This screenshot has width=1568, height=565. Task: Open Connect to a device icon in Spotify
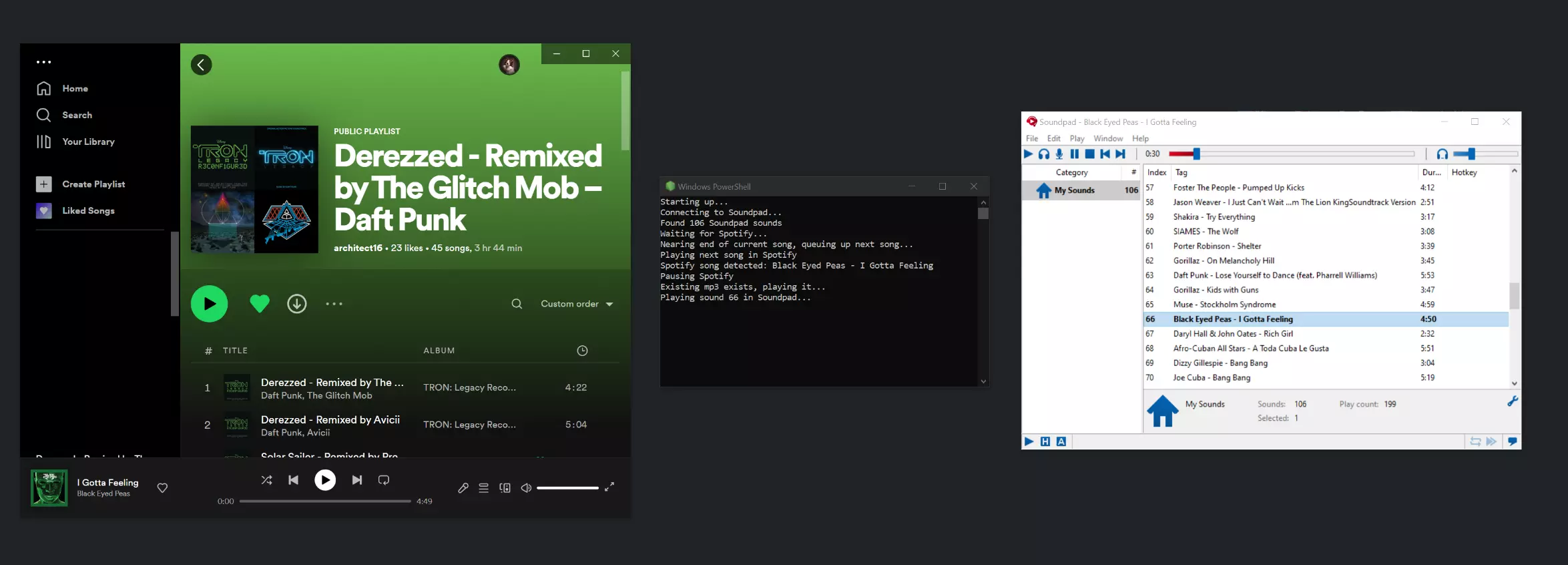[505, 488]
